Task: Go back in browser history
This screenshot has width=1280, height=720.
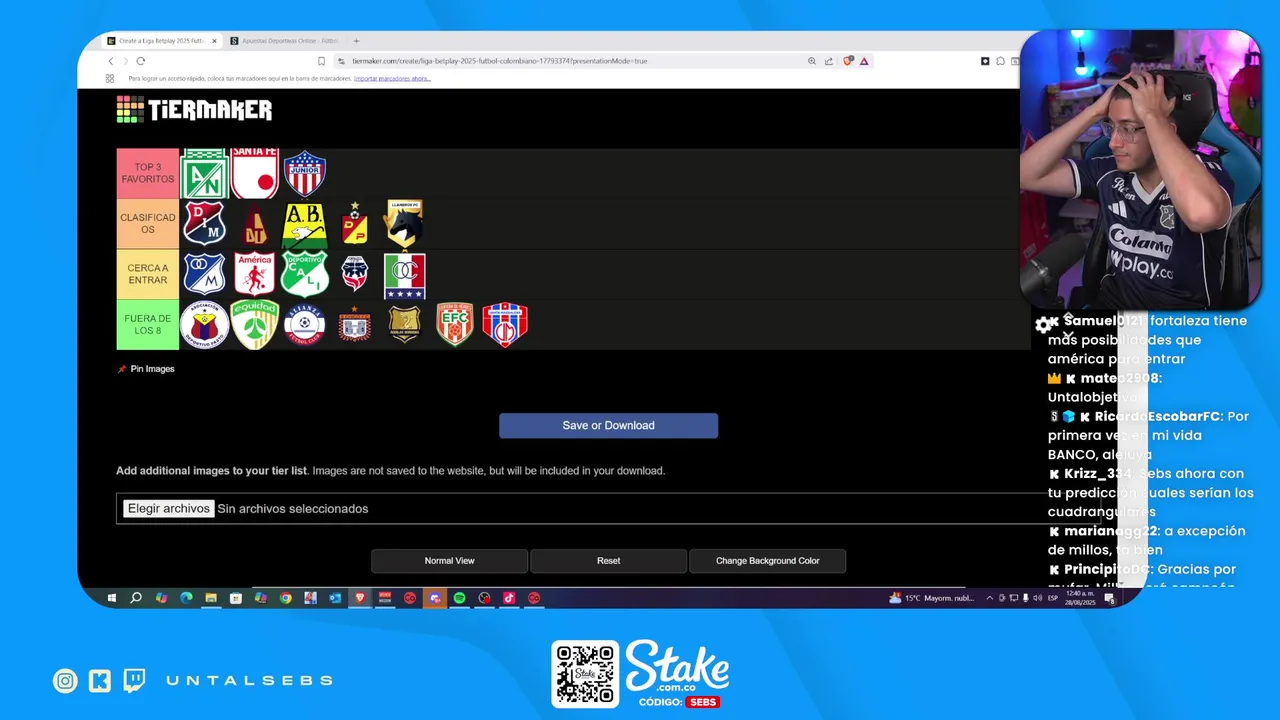Action: point(111,61)
